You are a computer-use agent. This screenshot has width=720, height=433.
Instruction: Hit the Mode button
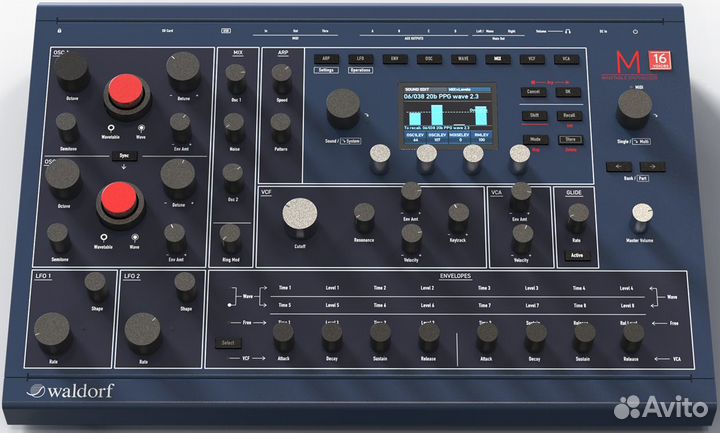[535, 140]
